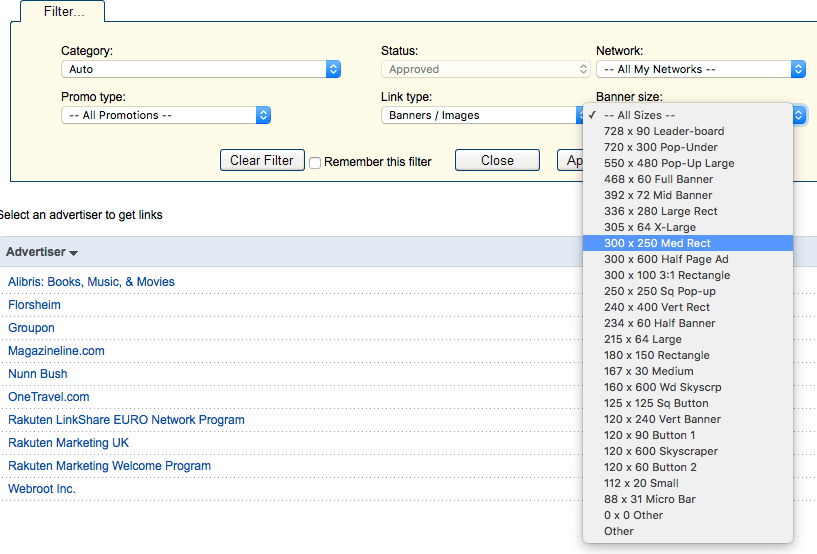The width and height of the screenshot is (817, 554).
Task: Pick 160 x 600 Wd Skyscrp size
Action: [660, 387]
